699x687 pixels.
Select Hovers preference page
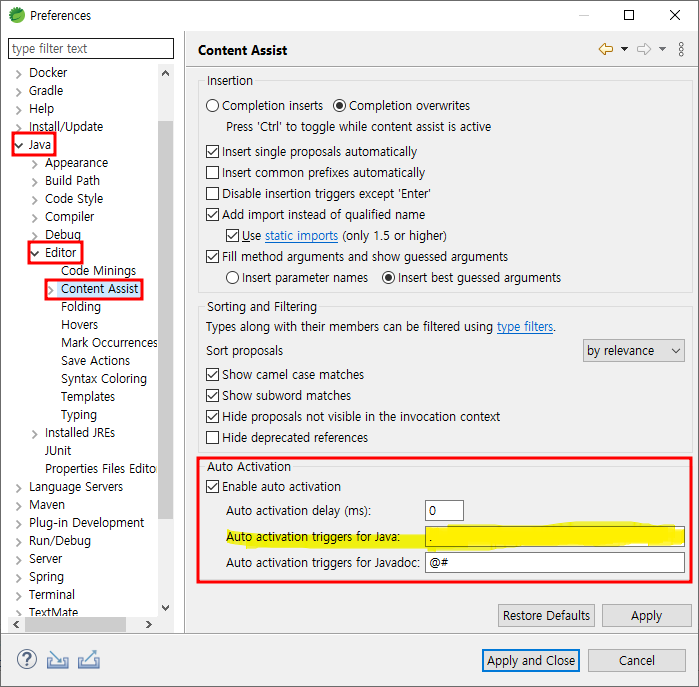(x=79, y=325)
